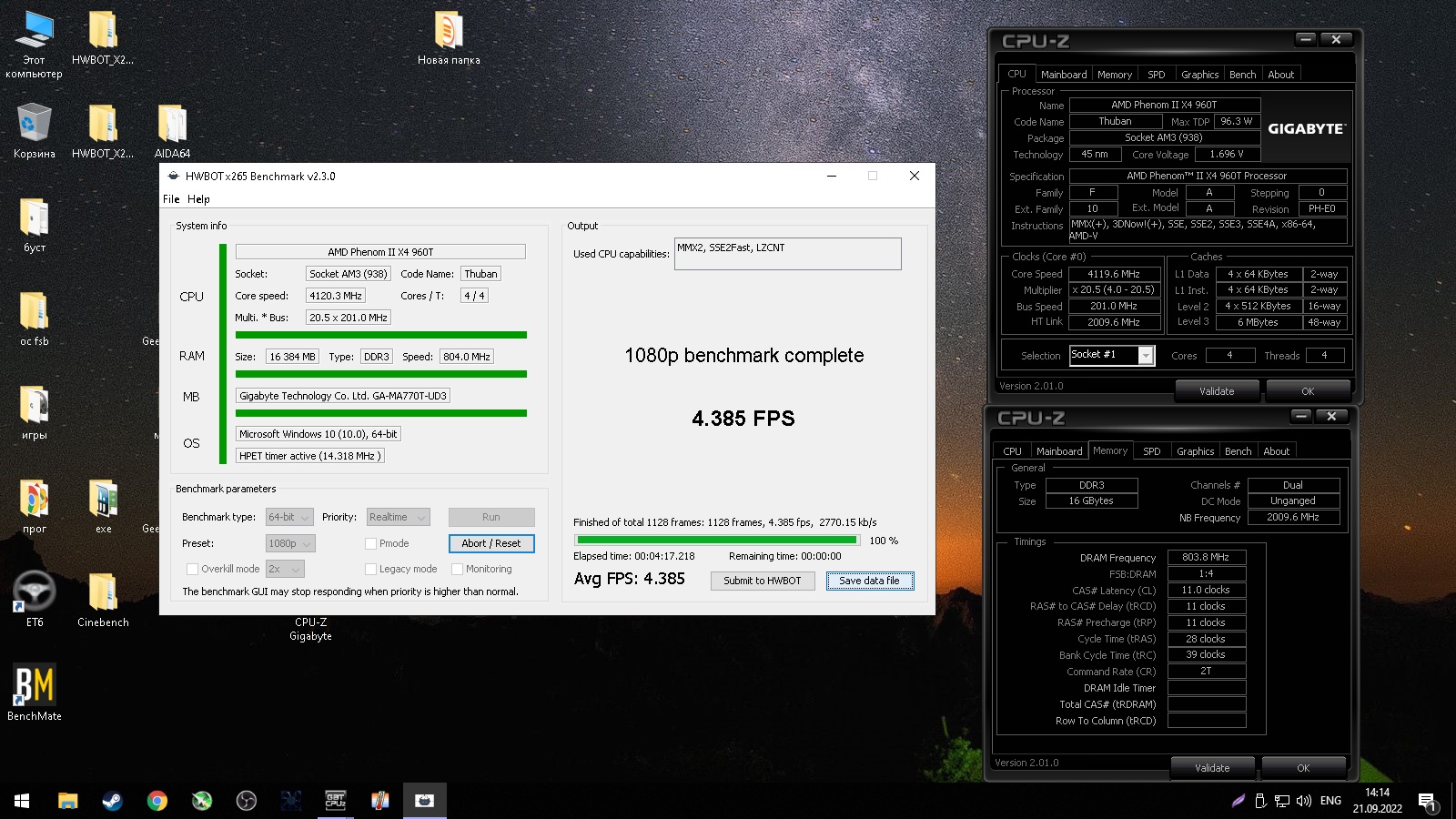
Task: Select the Cinebench folder icon
Action: [x=103, y=601]
